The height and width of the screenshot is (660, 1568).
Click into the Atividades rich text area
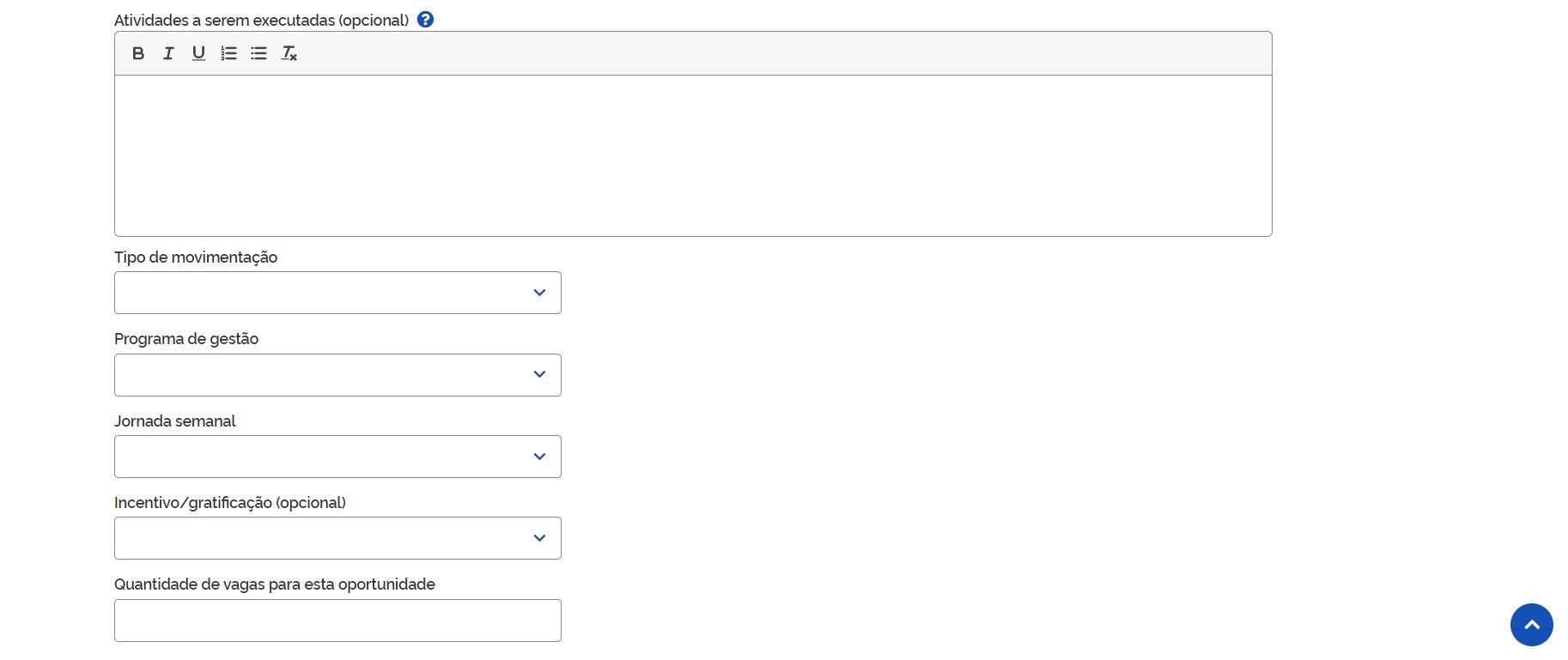pos(692,155)
